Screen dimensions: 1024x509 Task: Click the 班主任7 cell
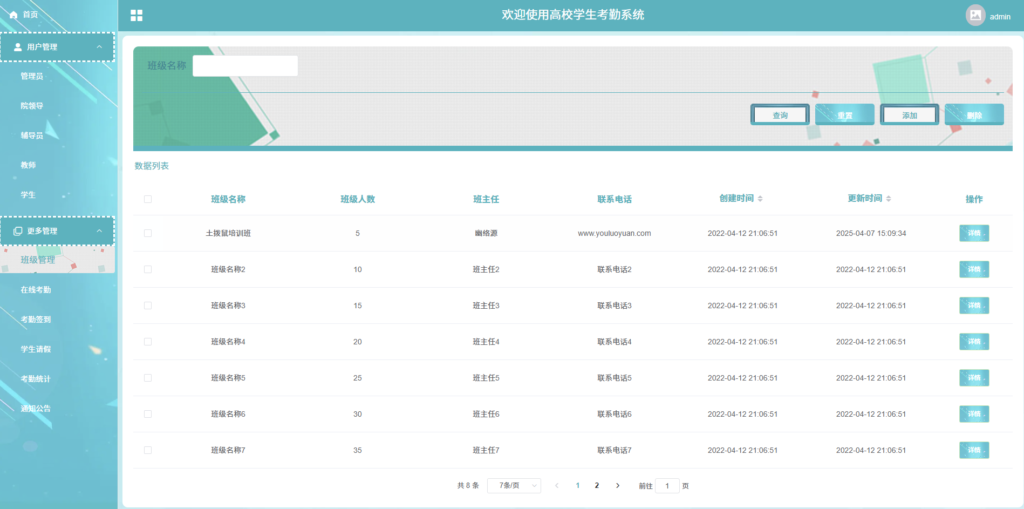point(486,450)
